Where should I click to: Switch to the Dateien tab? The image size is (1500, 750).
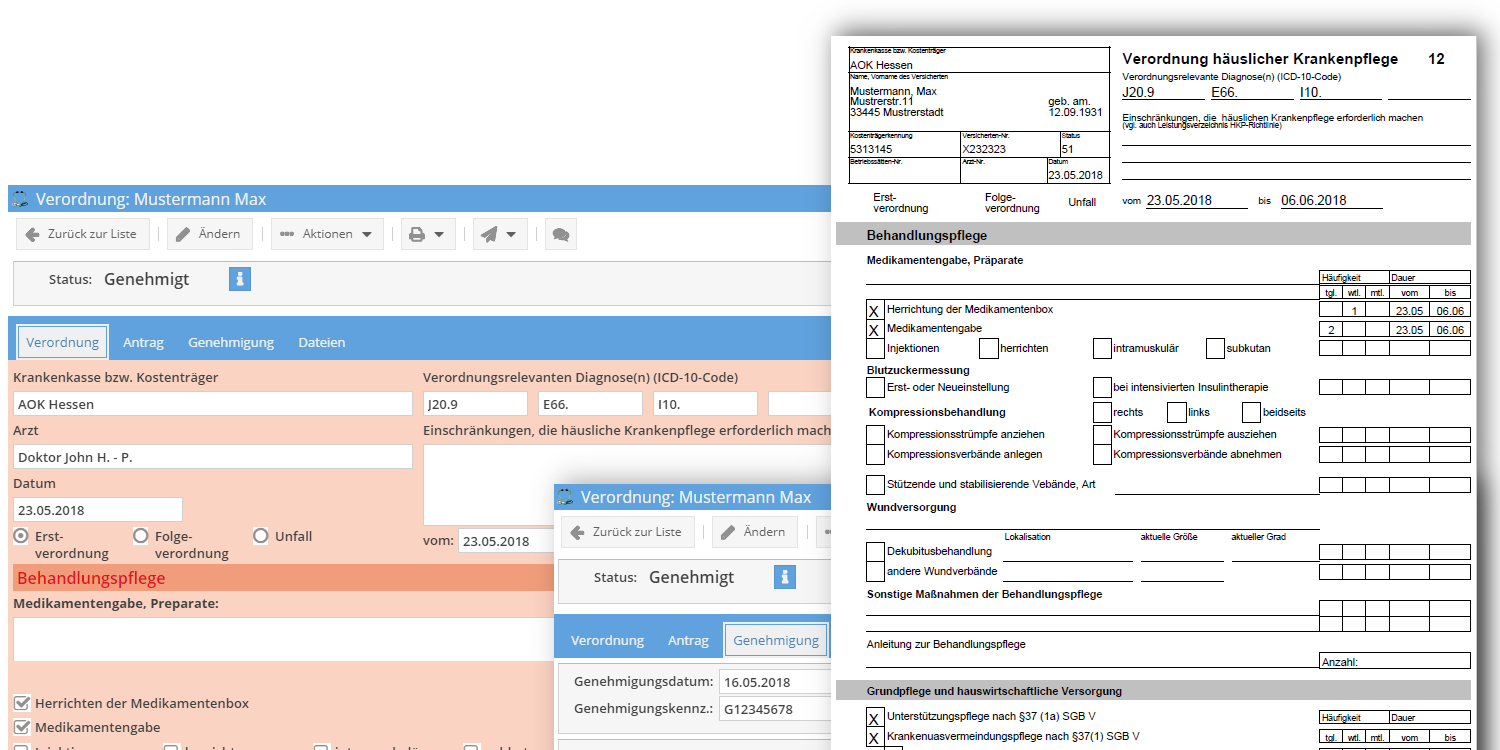(321, 342)
